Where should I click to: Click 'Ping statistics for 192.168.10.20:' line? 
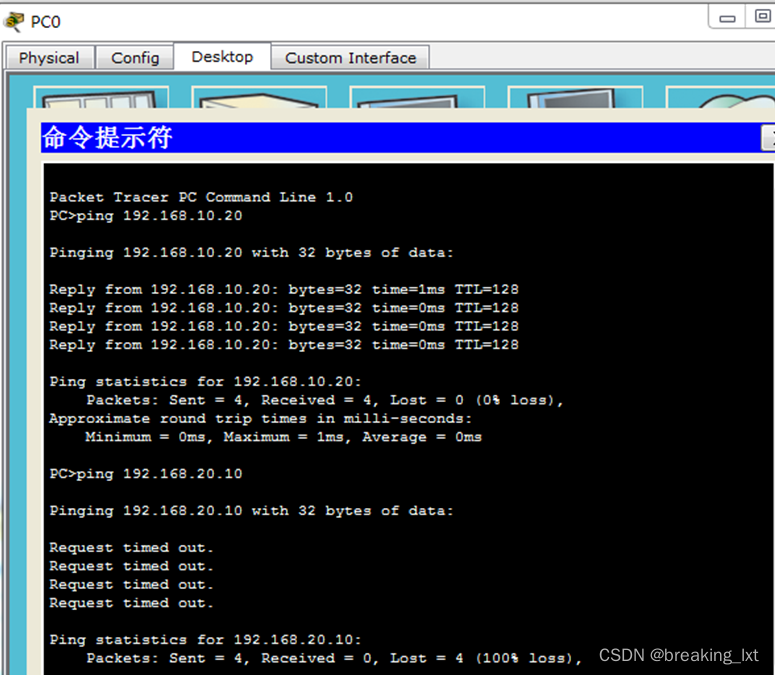click(x=206, y=381)
